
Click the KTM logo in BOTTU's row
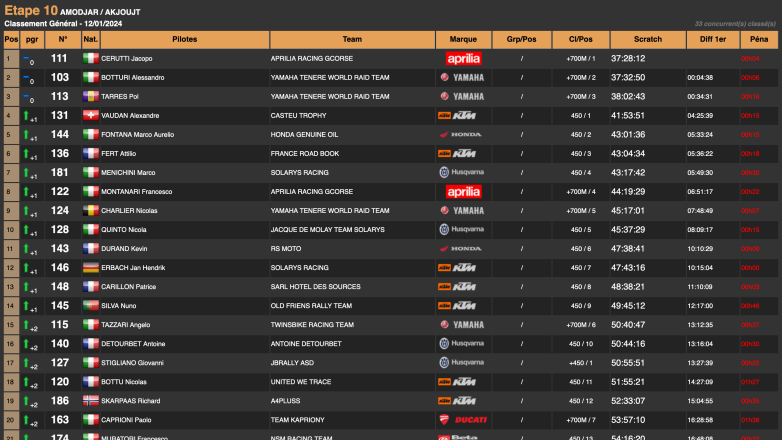(457, 382)
